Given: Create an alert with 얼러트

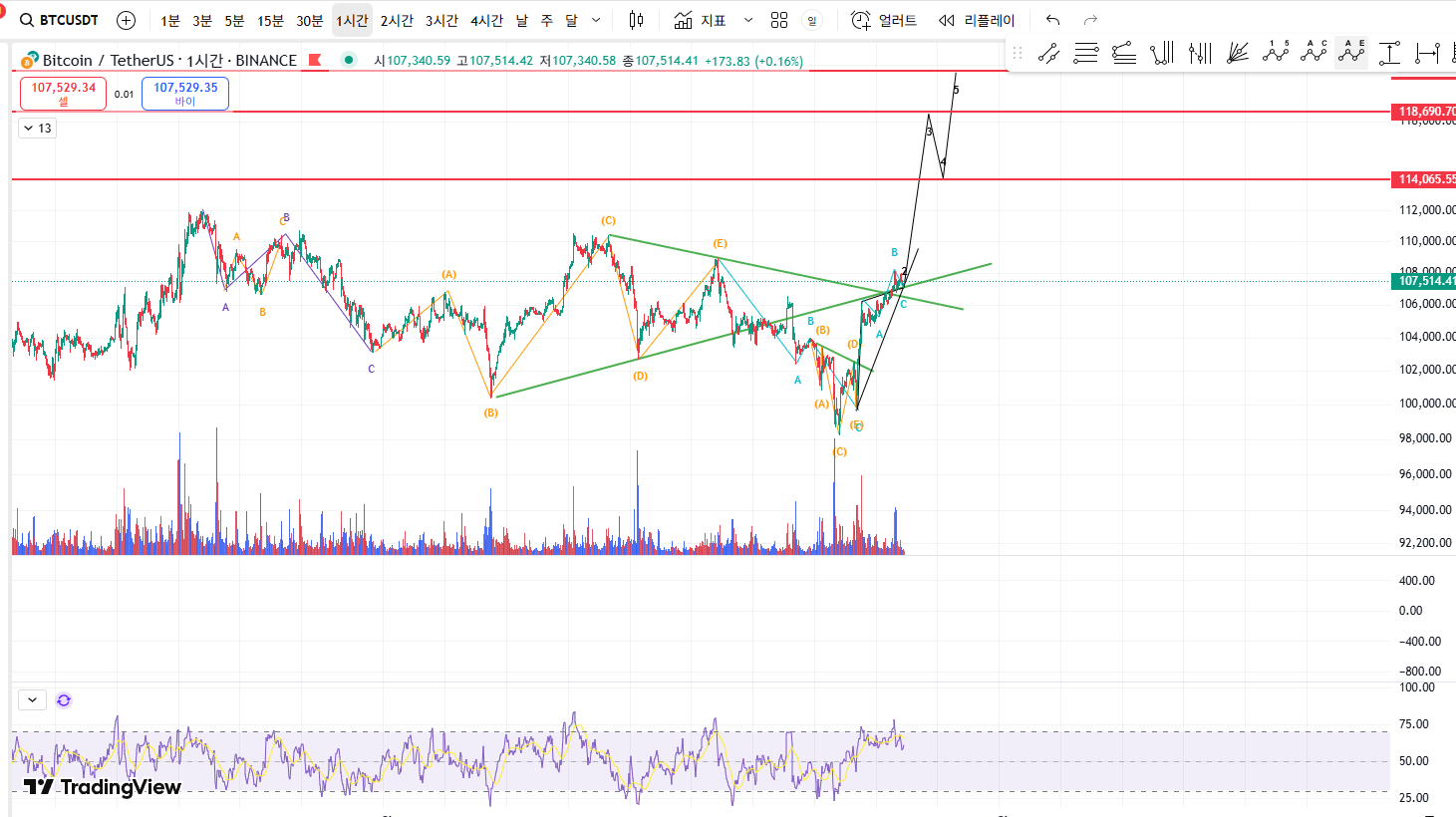Looking at the screenshot, I should pyautogui.click(x=883, y=20).
